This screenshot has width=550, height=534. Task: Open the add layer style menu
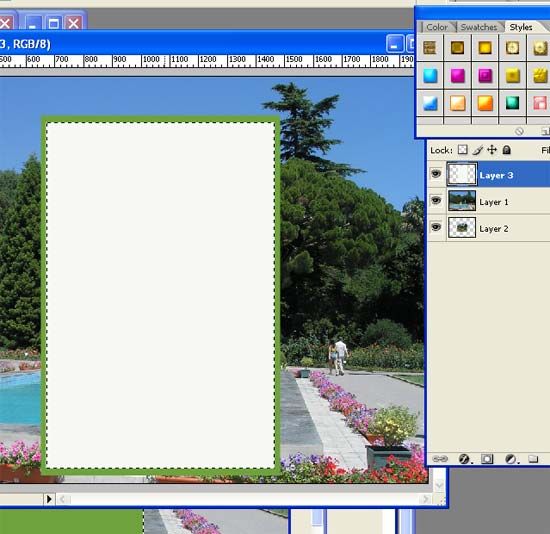(x=464, y=459)
